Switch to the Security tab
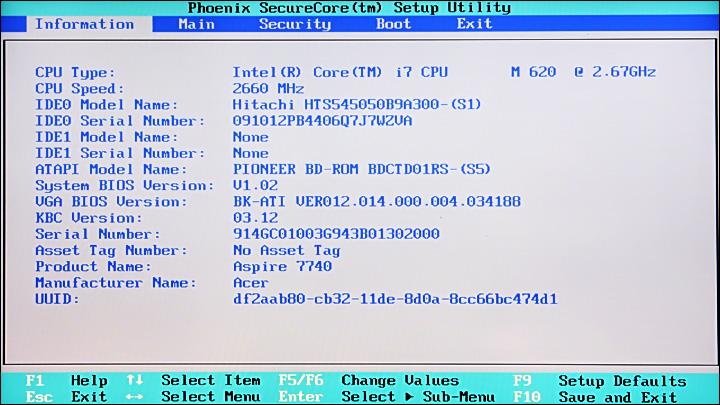The height and width of the screenshot is (405, 720). (x=295, y=24)
